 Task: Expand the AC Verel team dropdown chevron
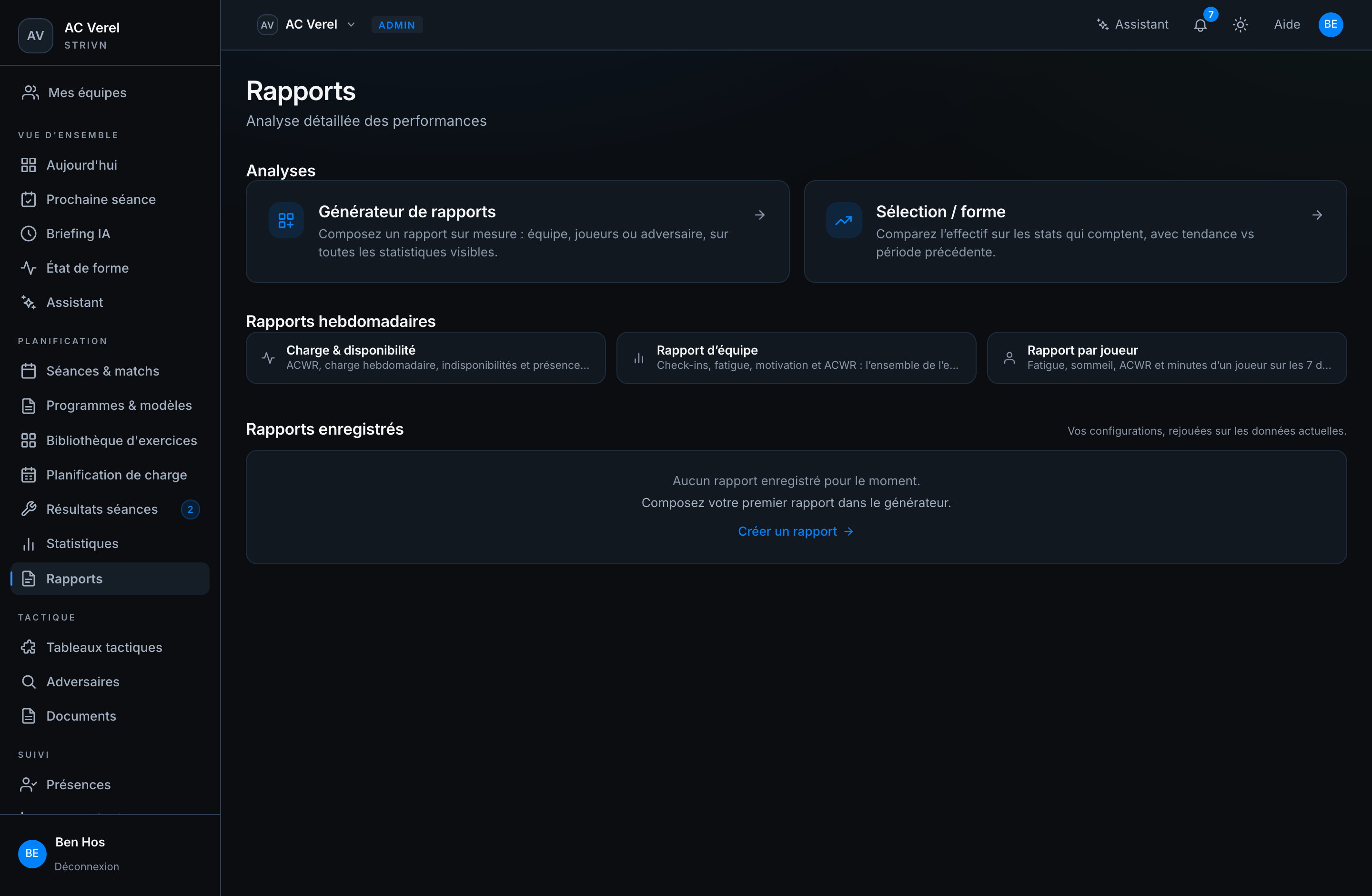pyautogui.click(x=351, y=25)
